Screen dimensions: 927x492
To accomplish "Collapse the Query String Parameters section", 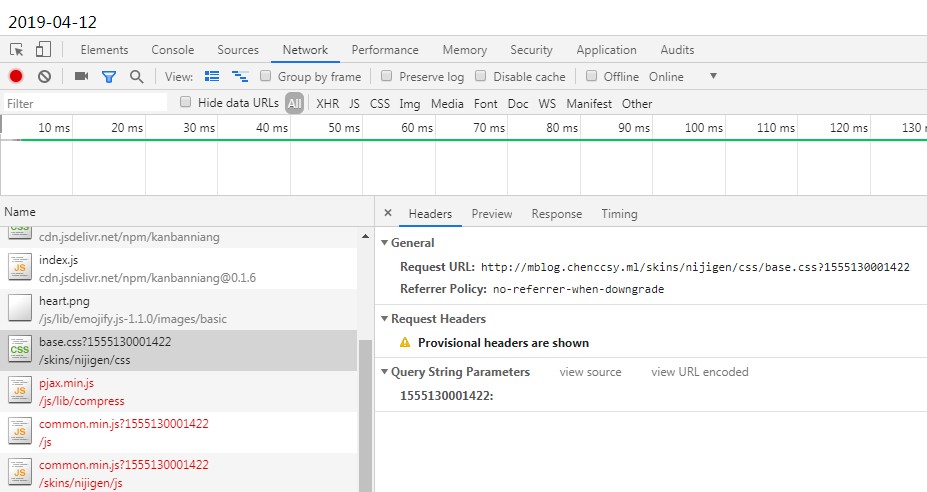I will [x=384, y=372].
